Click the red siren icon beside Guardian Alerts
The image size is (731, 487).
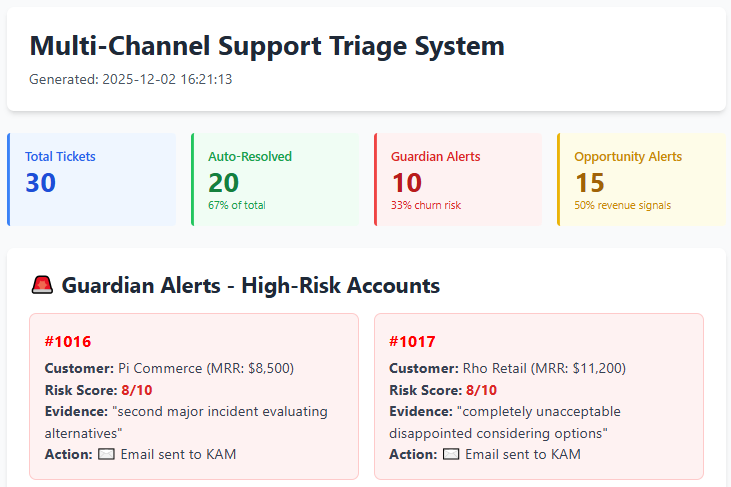click(42, 286)
